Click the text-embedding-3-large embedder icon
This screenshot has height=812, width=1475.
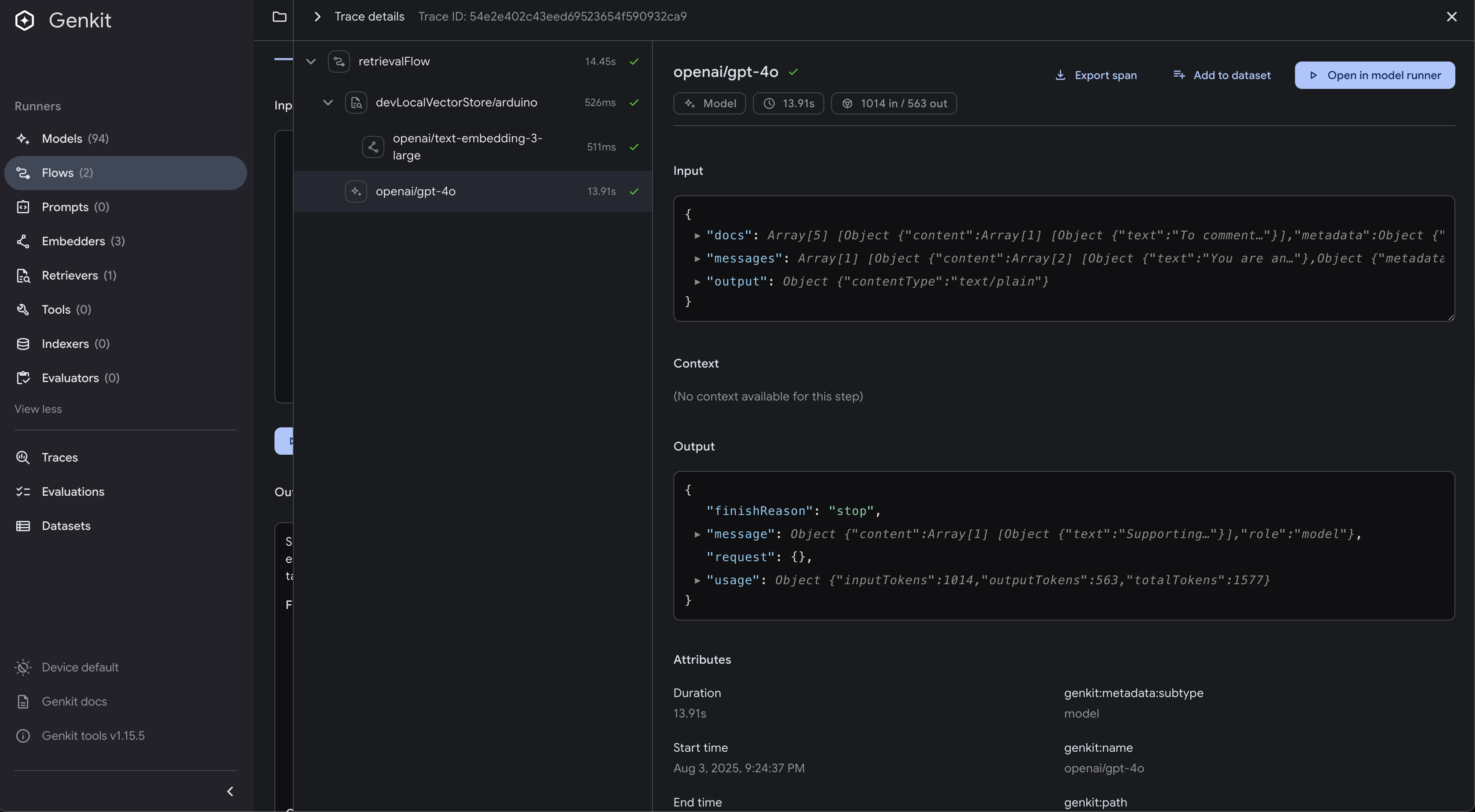click(373, 147)
